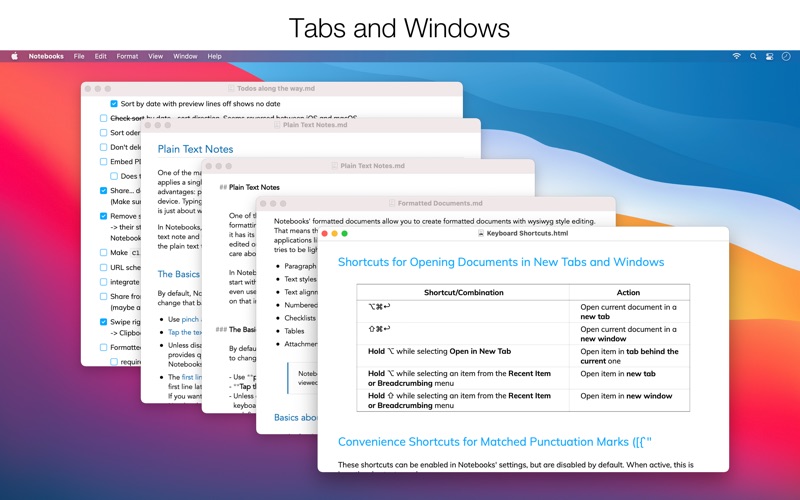Open the Edit menu
Image resolution: width=800 pixels, height=500 pixels.
pyautogui.click(x=101, y=56)
